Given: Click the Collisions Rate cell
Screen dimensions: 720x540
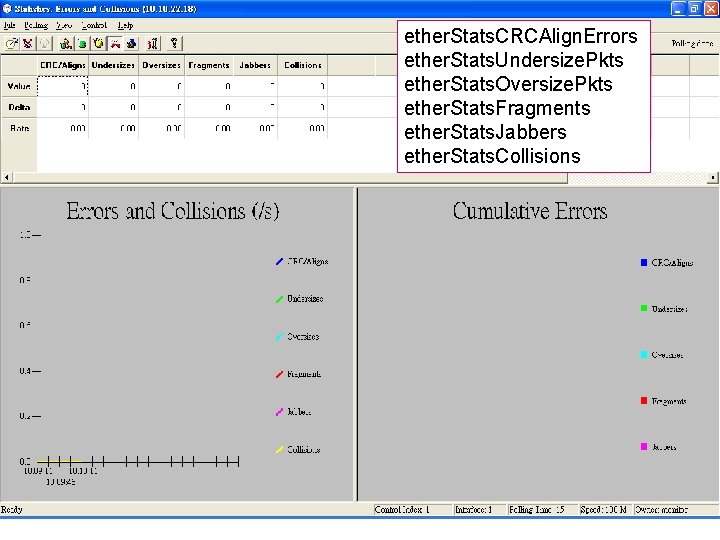Looking at the screenshot, I should click(x=303, y=128).
